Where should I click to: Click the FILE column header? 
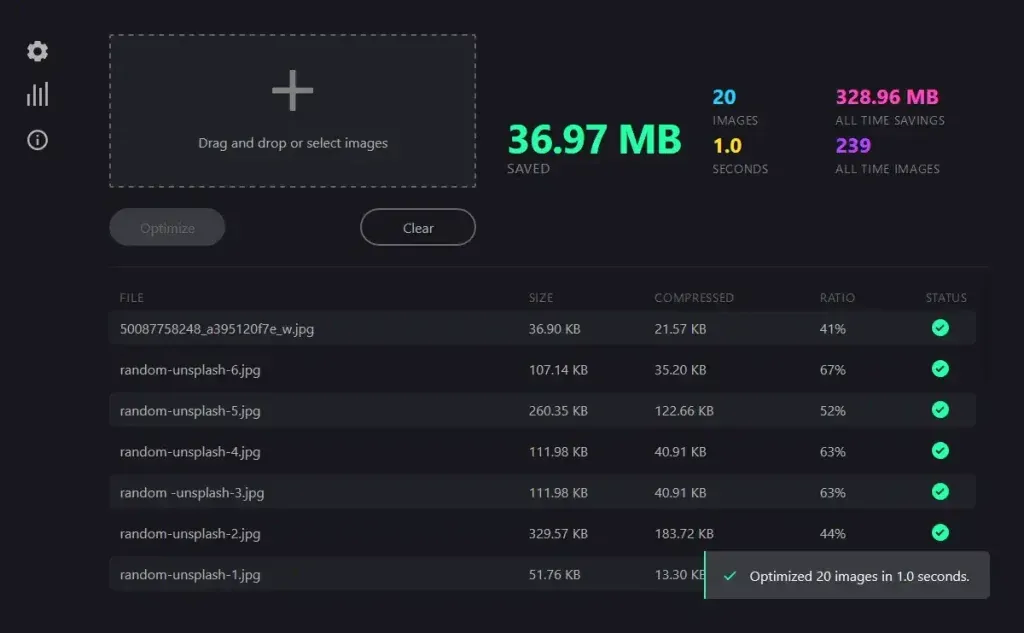132,298
